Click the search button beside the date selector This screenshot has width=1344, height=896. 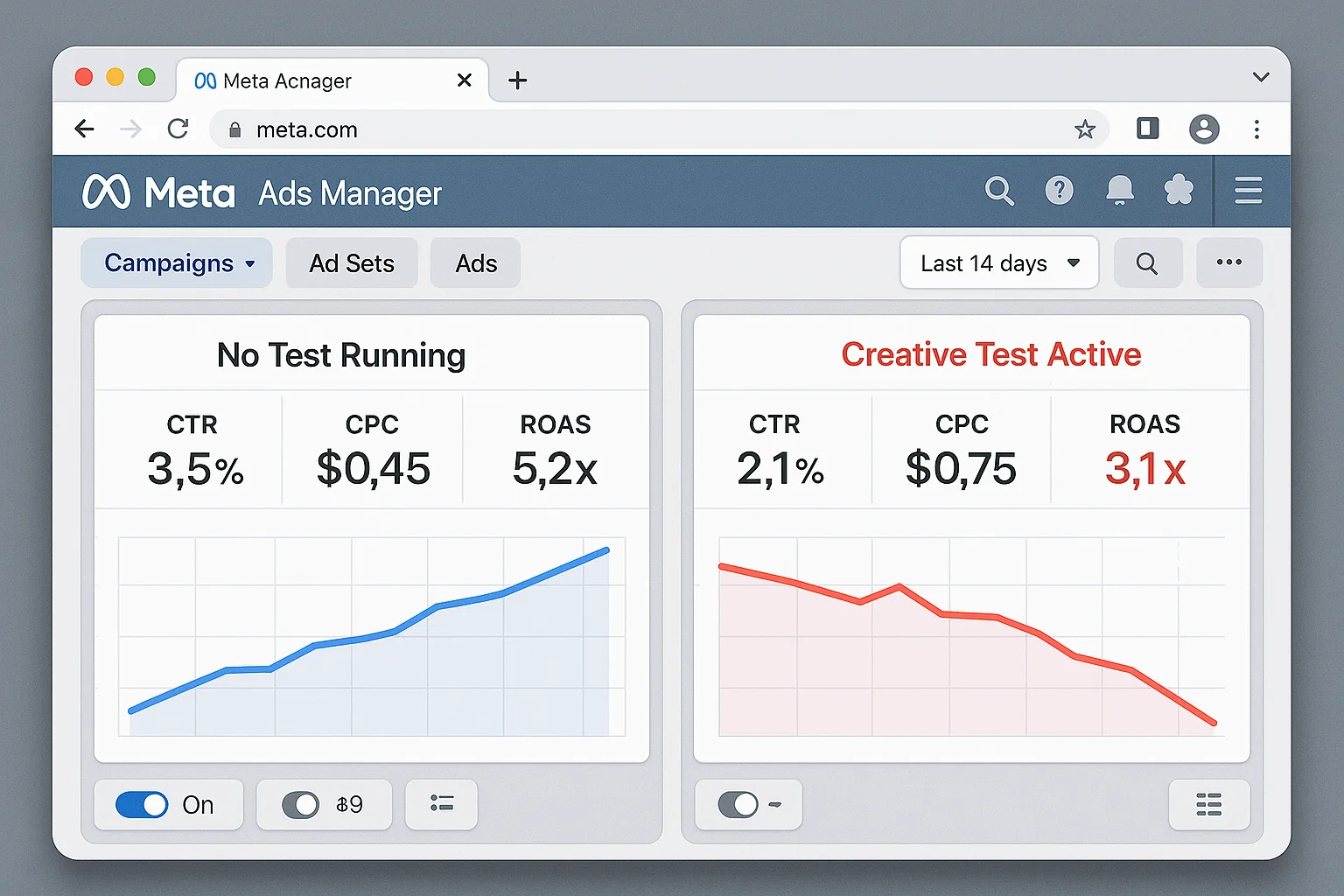[x=1147, y=262]
